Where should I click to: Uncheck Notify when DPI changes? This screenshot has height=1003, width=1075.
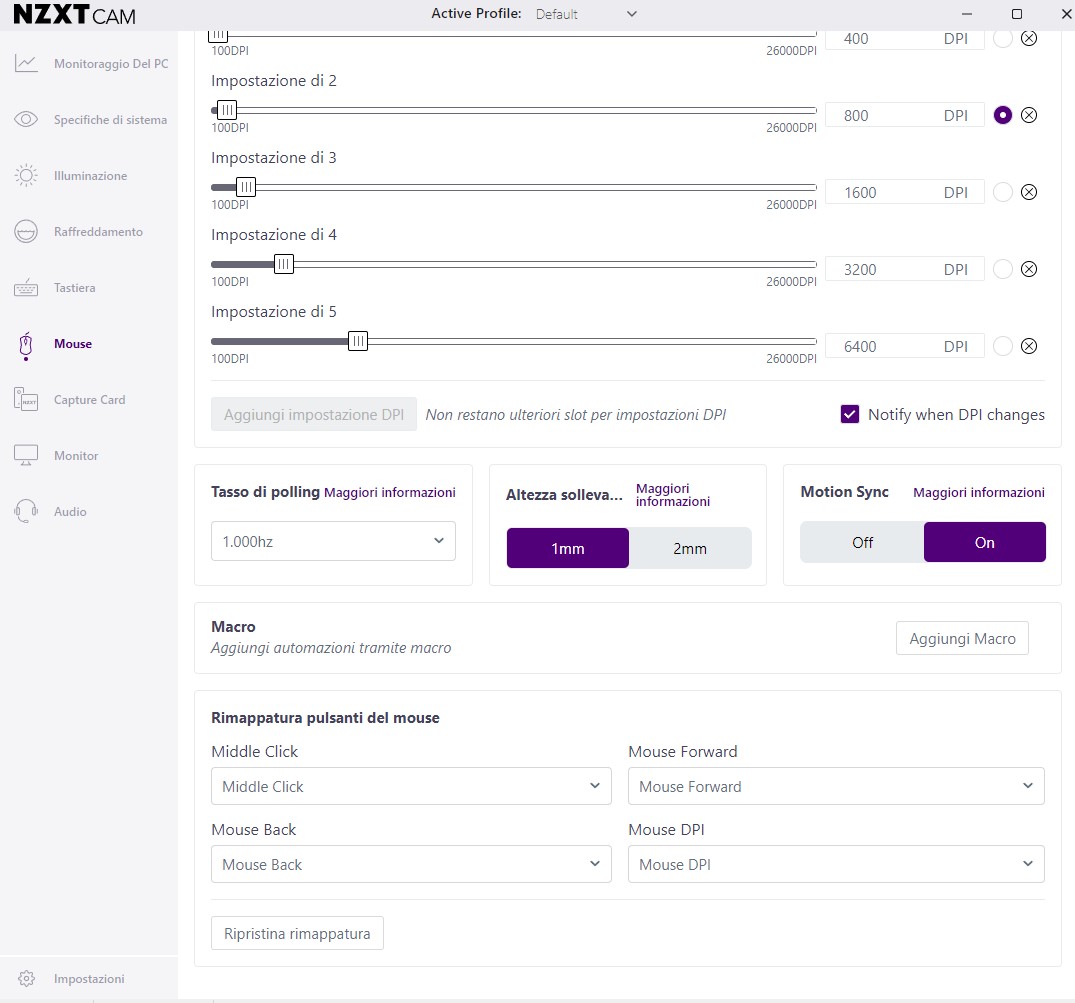[x=850, y=414]
